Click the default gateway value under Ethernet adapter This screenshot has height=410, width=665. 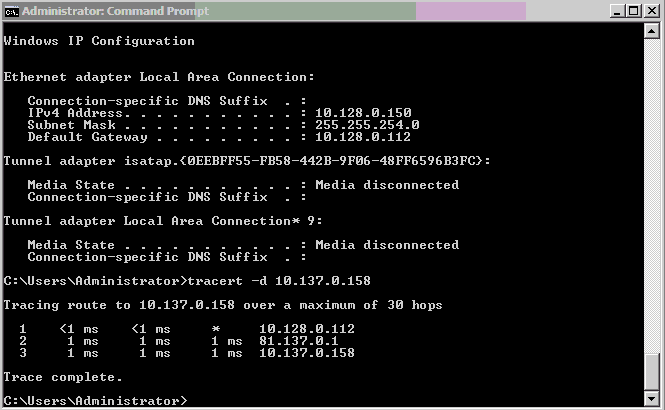(x=363, y=137)
